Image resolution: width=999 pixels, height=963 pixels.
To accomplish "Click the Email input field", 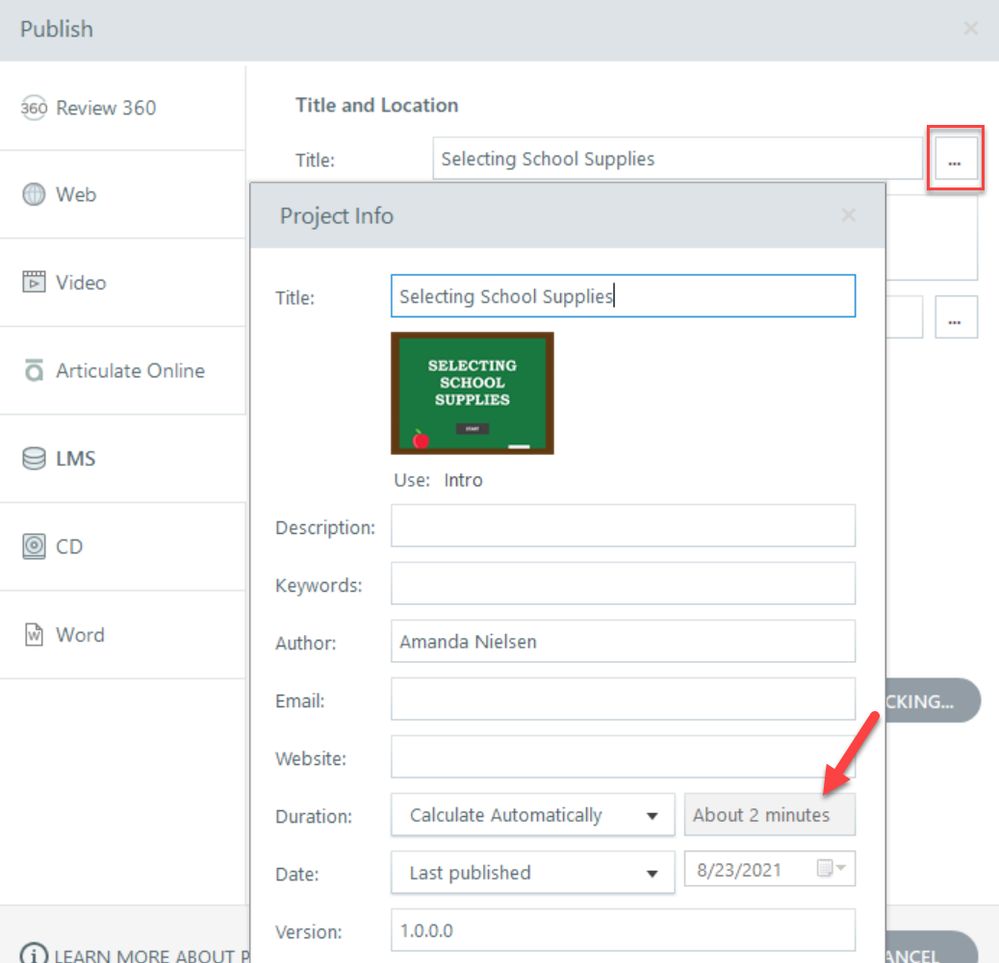I will click(x=623, y=699).
